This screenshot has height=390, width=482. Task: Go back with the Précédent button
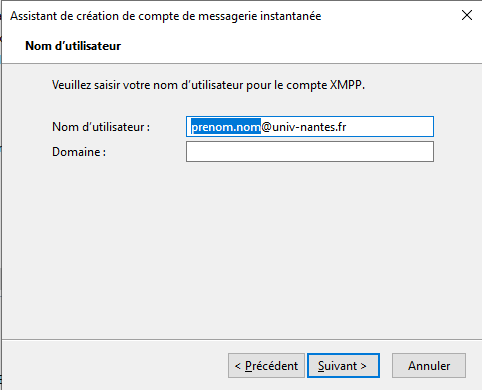266,366
